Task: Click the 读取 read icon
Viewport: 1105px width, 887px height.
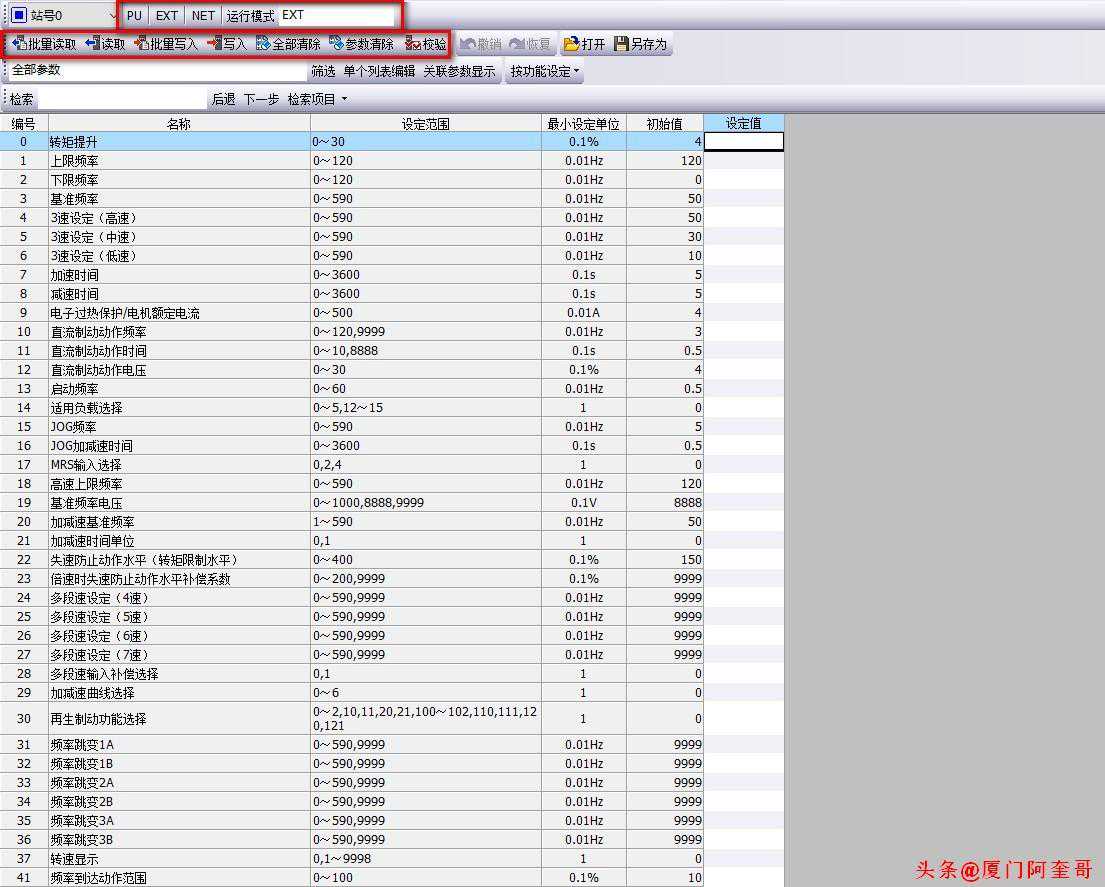Action: click(93, 44)
